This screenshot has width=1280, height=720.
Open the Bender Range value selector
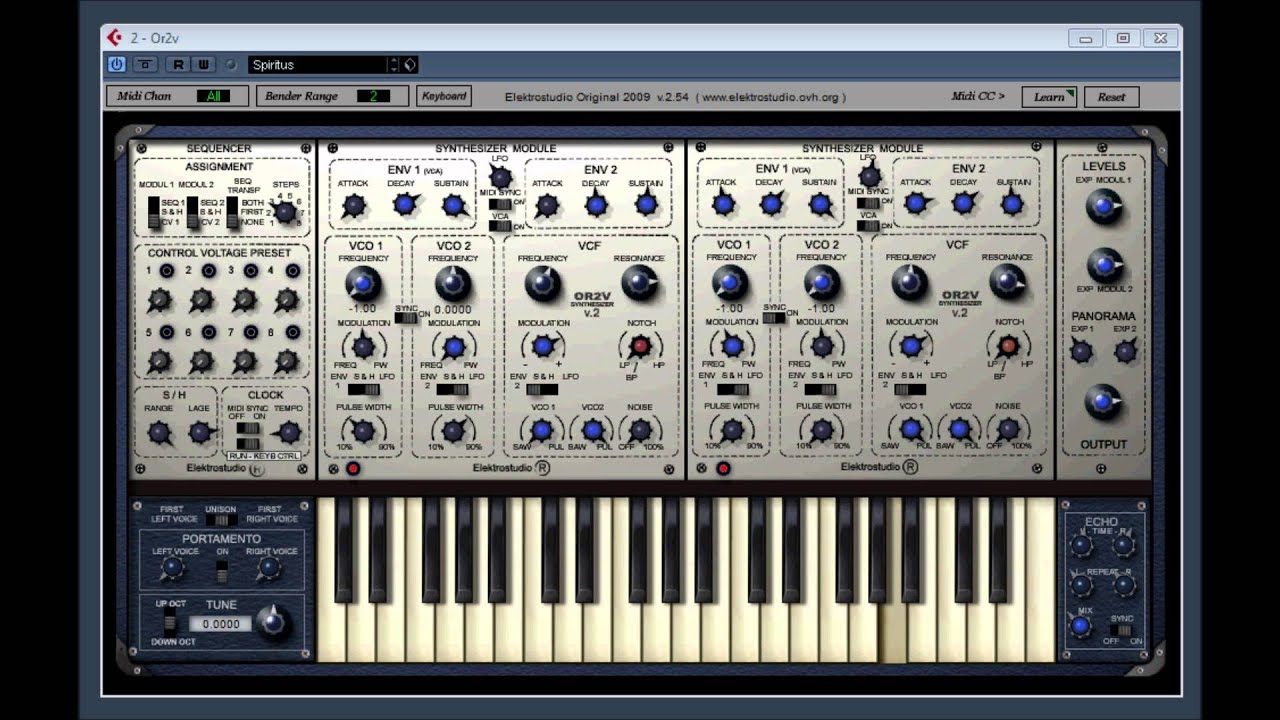click(373, 96)
